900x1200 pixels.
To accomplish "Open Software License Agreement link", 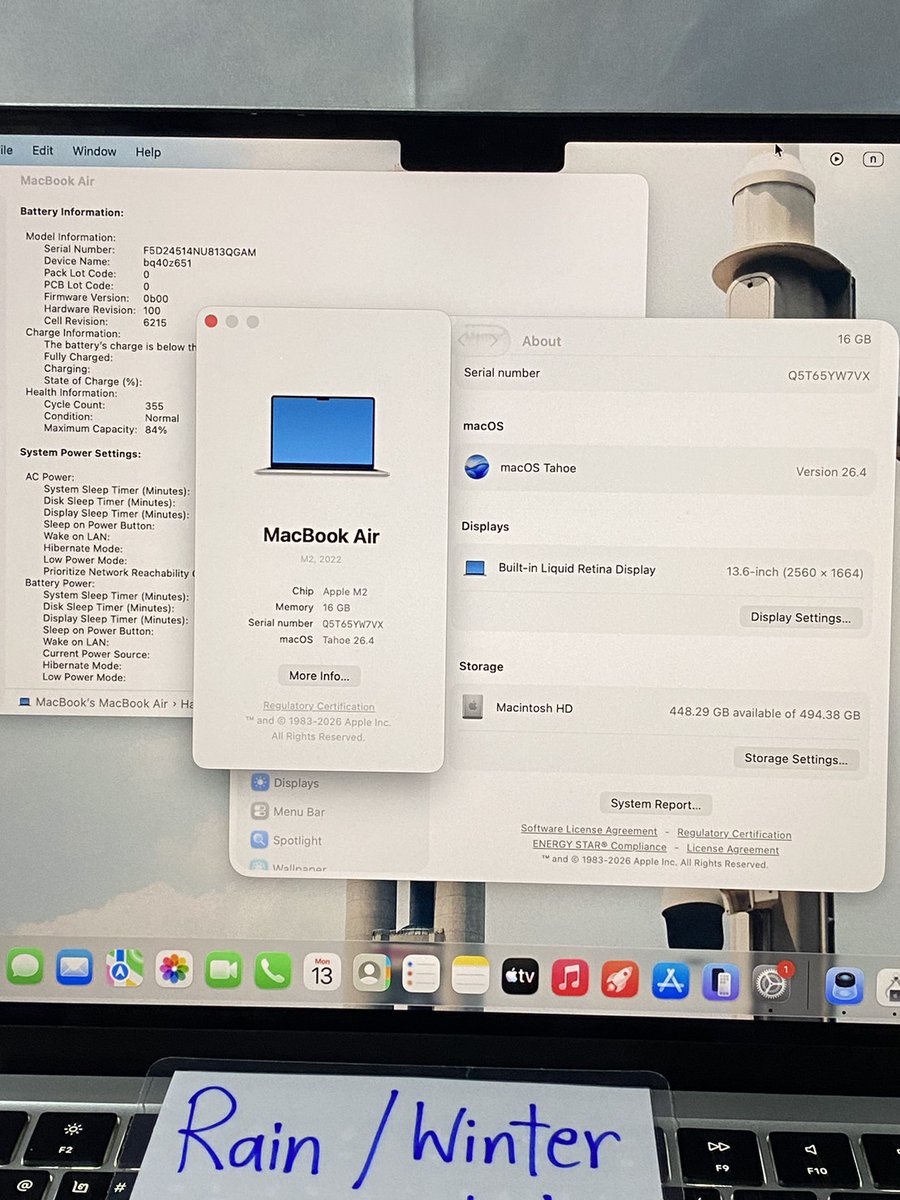I will (589, 830).
